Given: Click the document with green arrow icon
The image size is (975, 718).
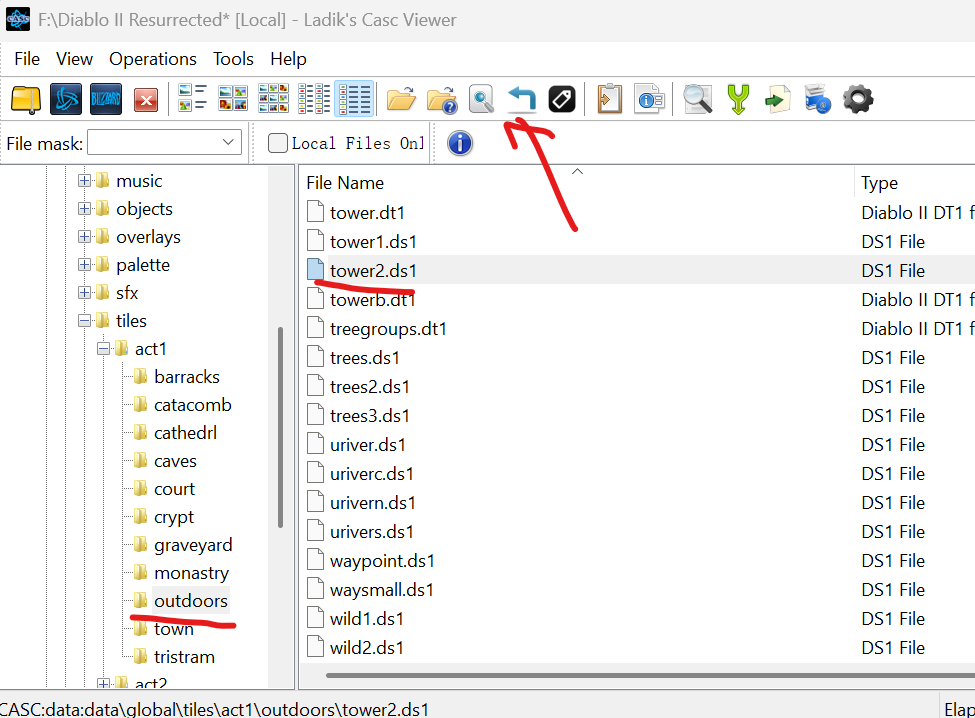Looking at the screenshot, I should pos(777,99).
